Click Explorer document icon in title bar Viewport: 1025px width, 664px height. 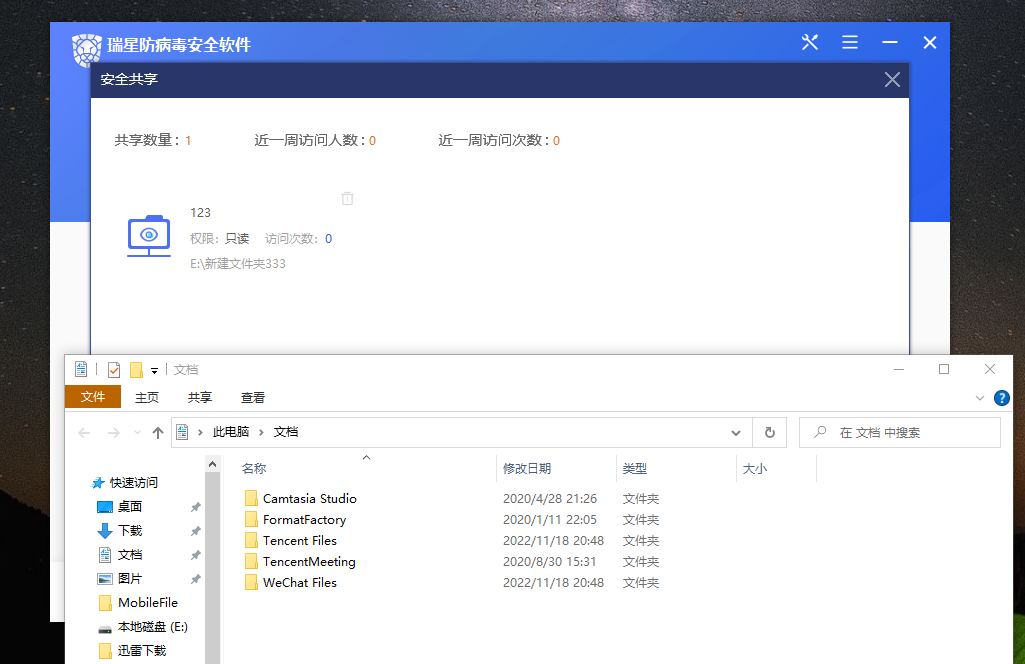pos(81,369)
